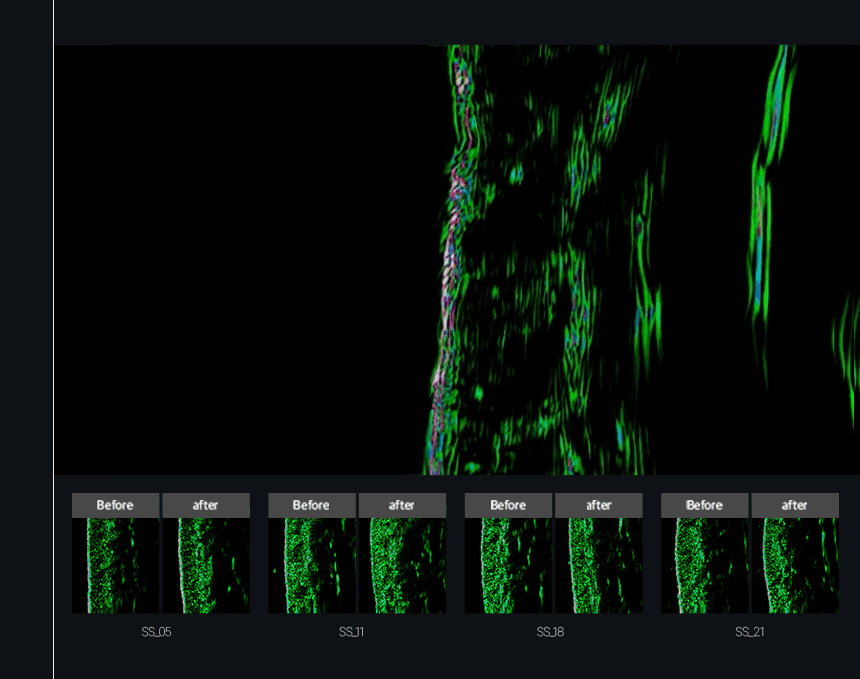This screenshot has width=860, height=679.
Task: View the SS_18 Before thumbnail image
Action: pyautogui.click(x=508, y=565)
